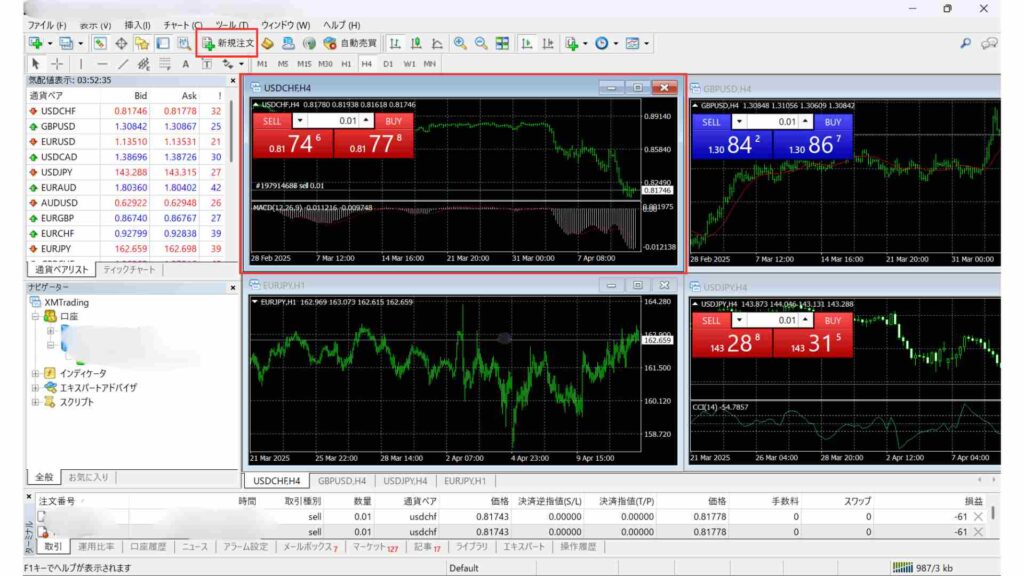The image size is (1024, 576).
Task: Select EURUSD row in market watch
Action: tap(62, 141)
